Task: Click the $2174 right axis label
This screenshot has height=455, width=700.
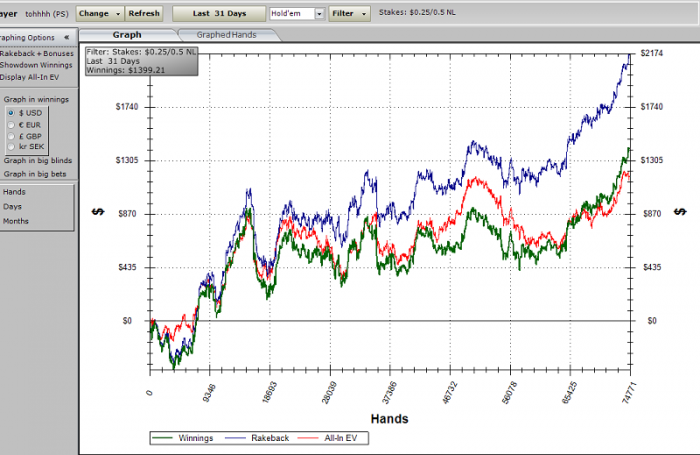Action: click(652, 53)
